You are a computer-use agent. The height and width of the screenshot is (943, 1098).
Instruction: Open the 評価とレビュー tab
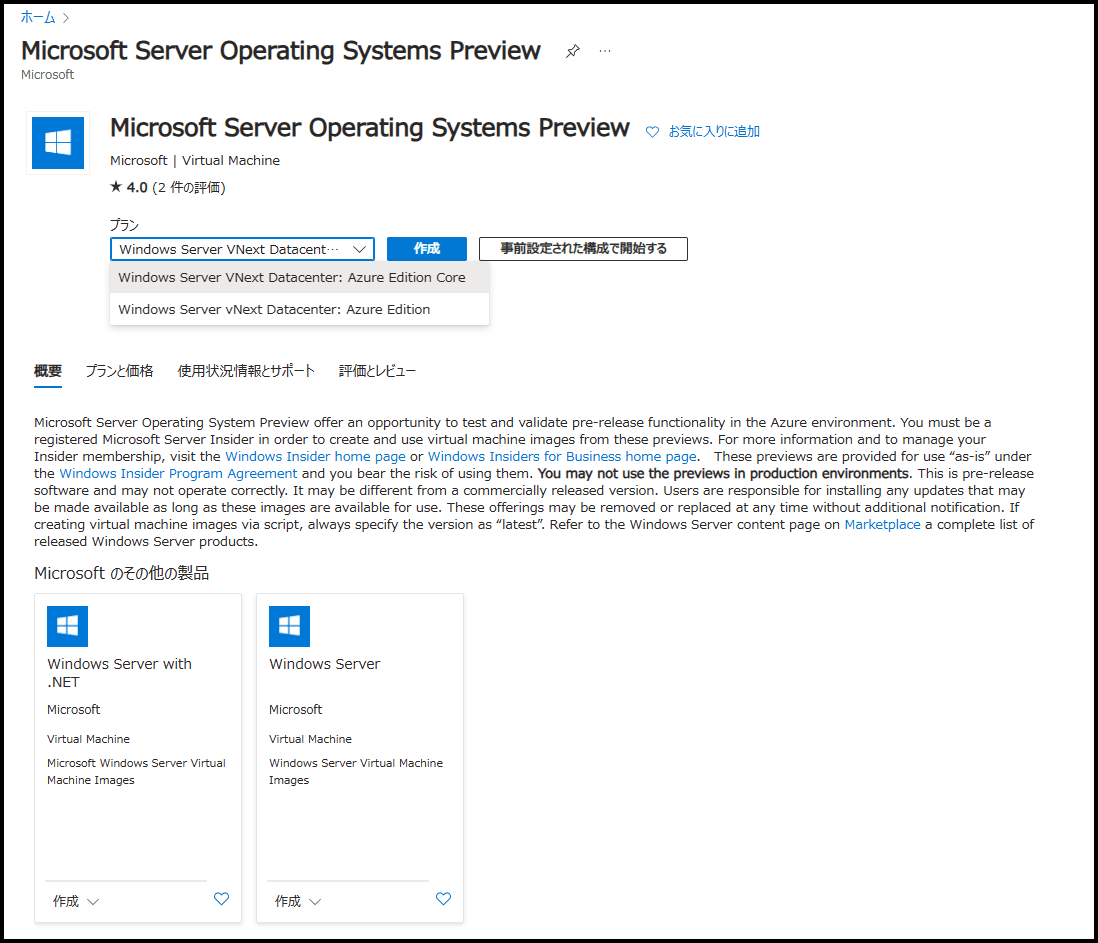377,371
